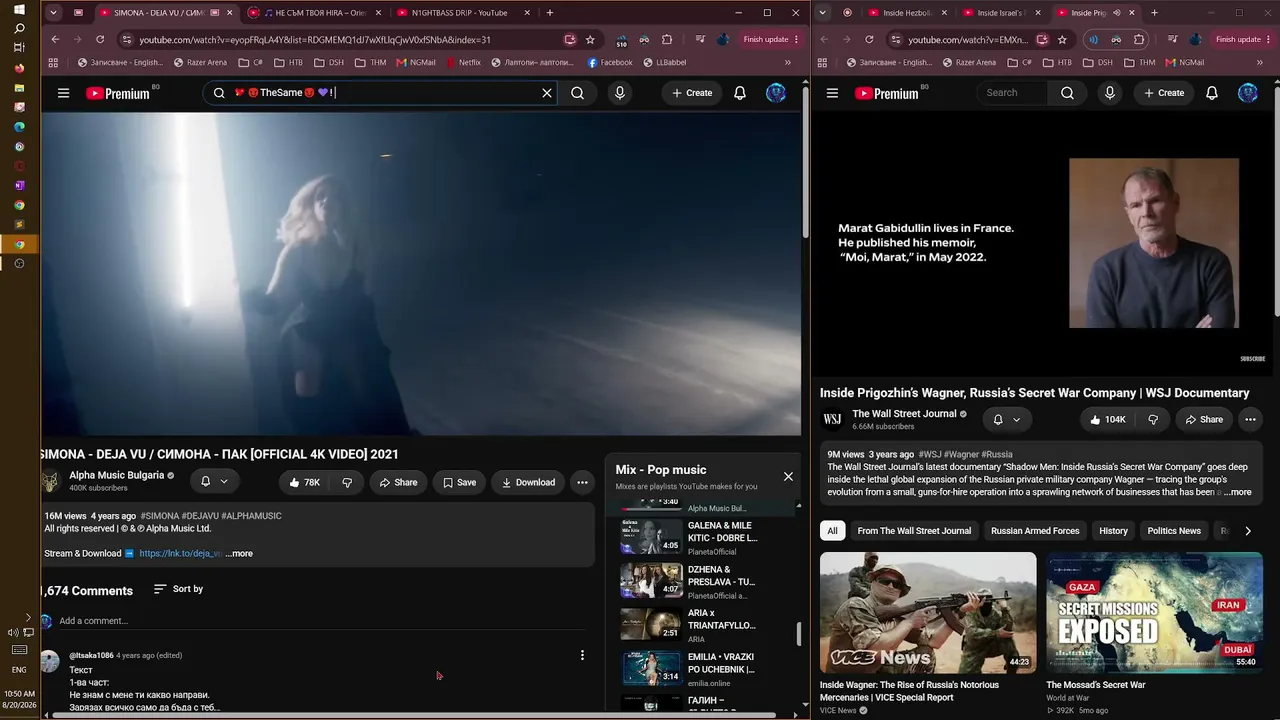This screenshot has height=720, width=1280.
Task: Open The Mossad's Secret War video thumbnail
Action: pyautogui.click(x=1154, y=612)
